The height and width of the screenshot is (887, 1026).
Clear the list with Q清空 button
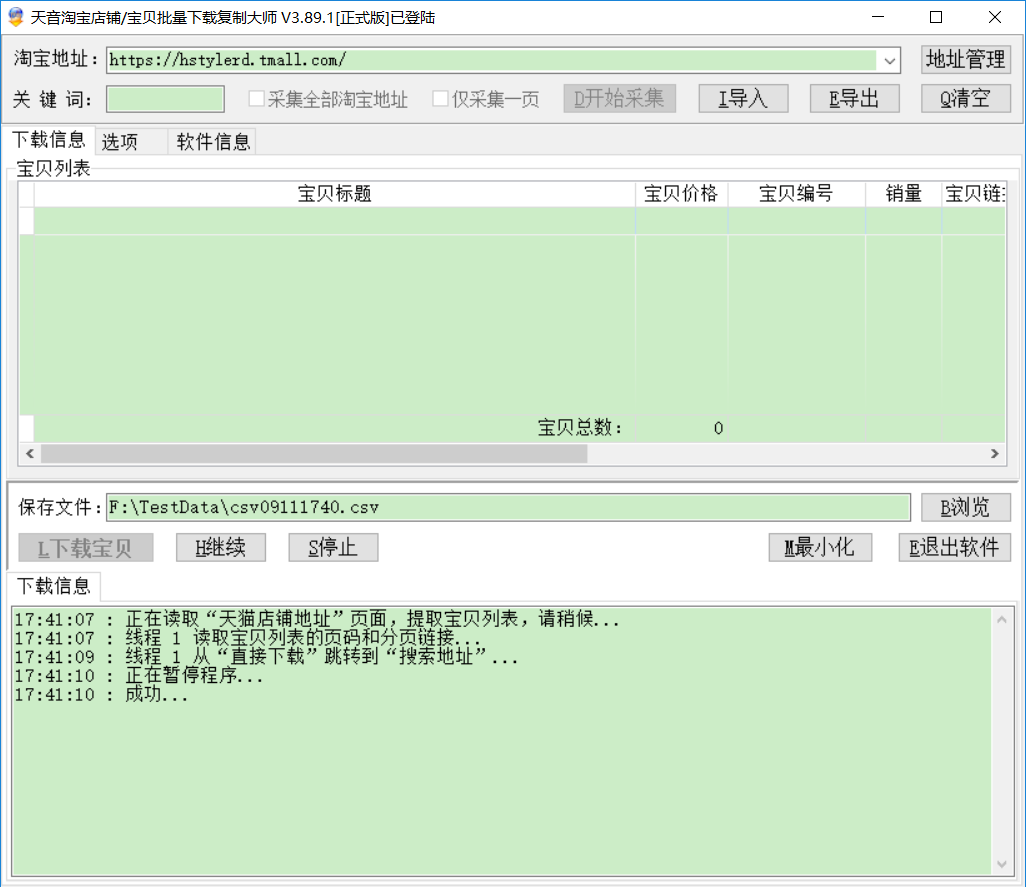[965, 98]
